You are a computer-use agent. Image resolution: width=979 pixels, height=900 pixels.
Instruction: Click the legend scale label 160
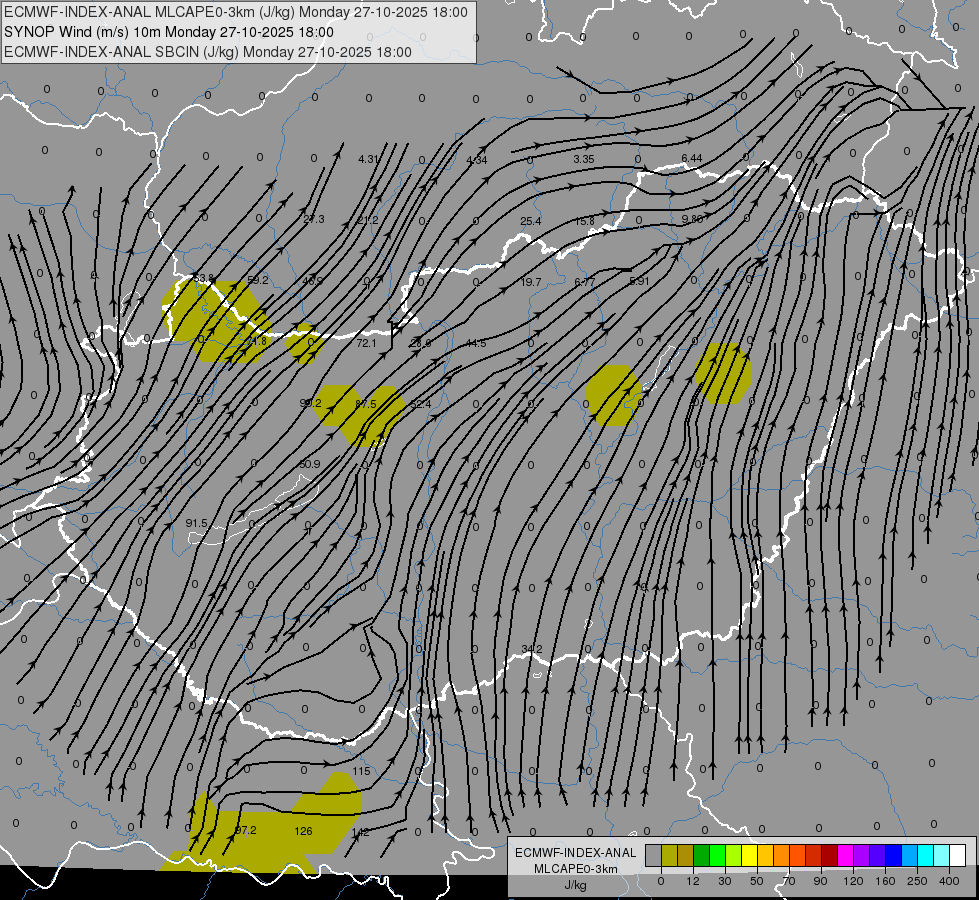coord(885,881)
